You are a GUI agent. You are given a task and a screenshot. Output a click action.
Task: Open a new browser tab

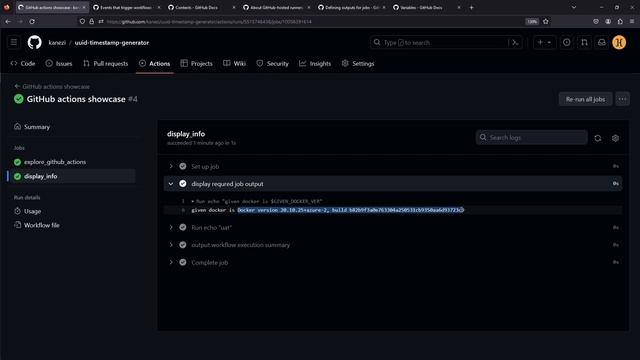471,7
